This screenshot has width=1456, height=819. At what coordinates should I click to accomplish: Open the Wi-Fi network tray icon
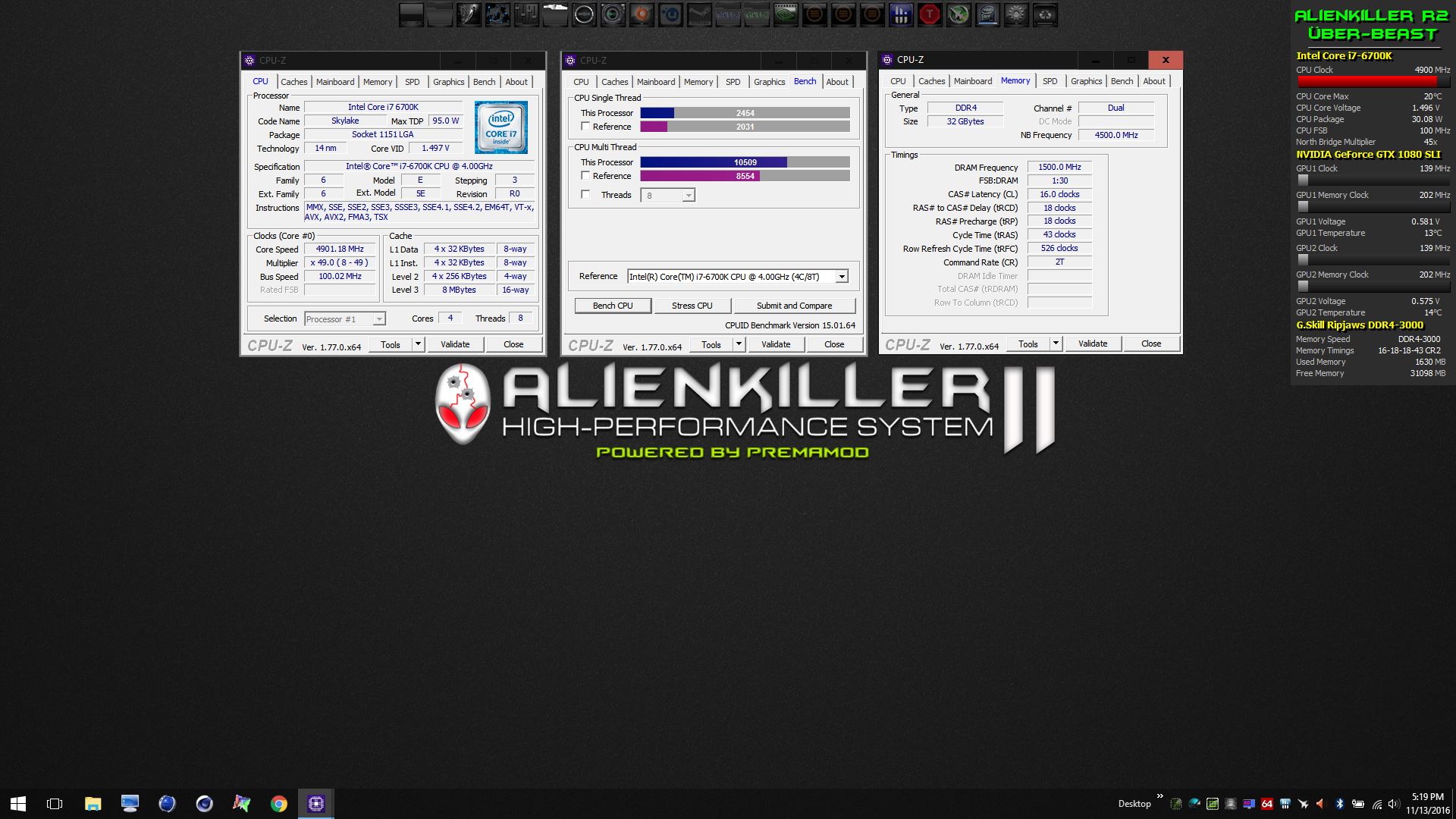pyautogui.click(x=1377, y=805)
